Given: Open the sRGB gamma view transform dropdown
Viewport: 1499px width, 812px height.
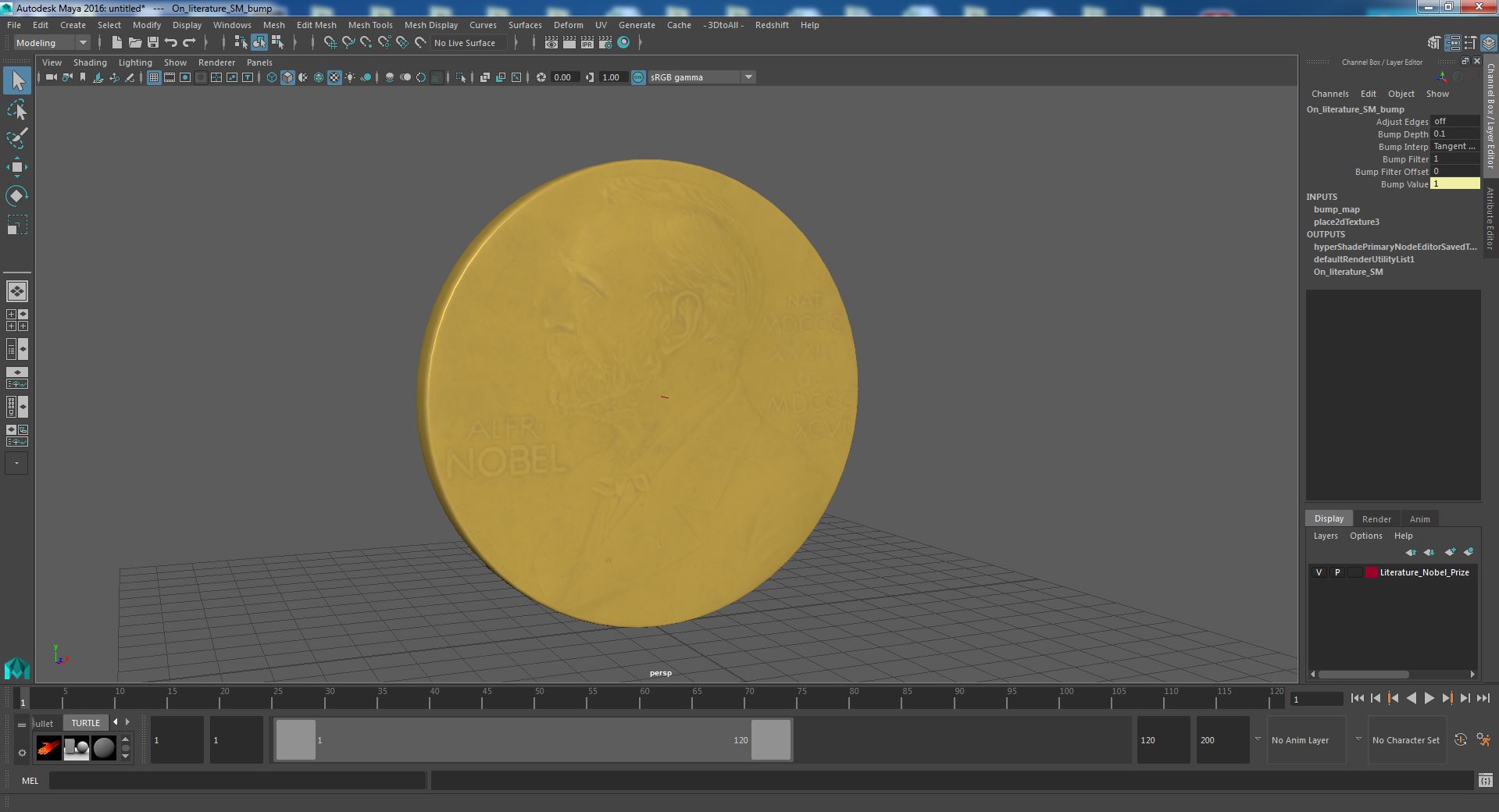Looking at the screenshot, I should pos(701,77).
